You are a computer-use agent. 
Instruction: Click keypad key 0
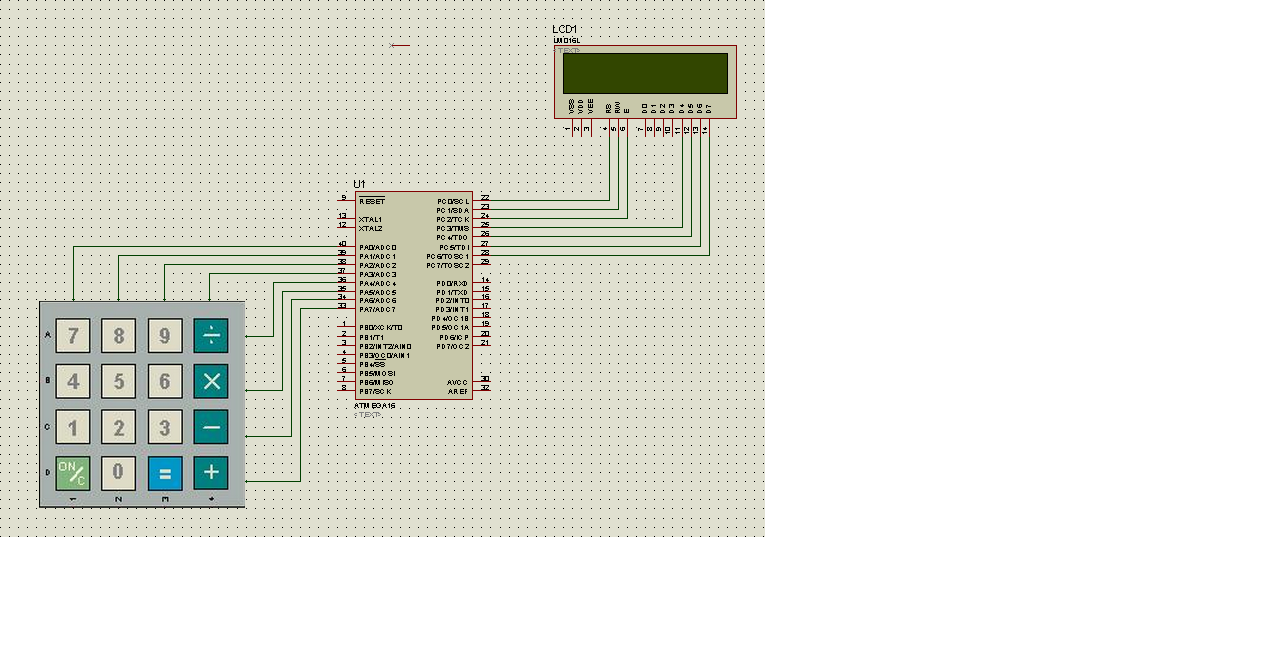(119, 473)
